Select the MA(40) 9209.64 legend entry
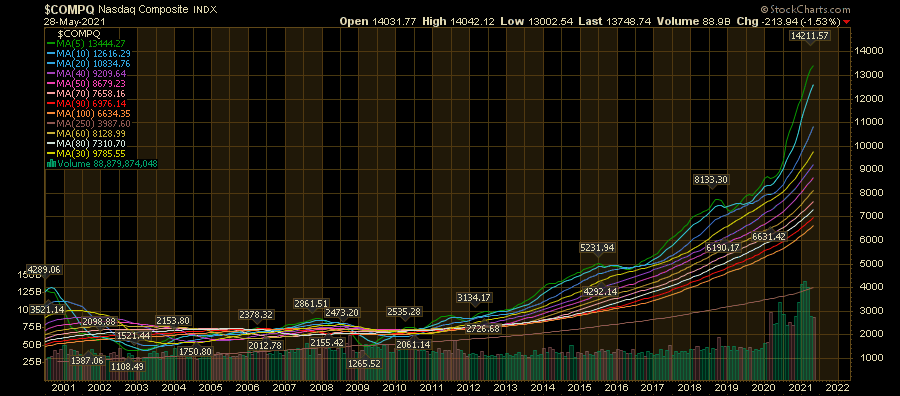The image size is (900, 396). 86,73
